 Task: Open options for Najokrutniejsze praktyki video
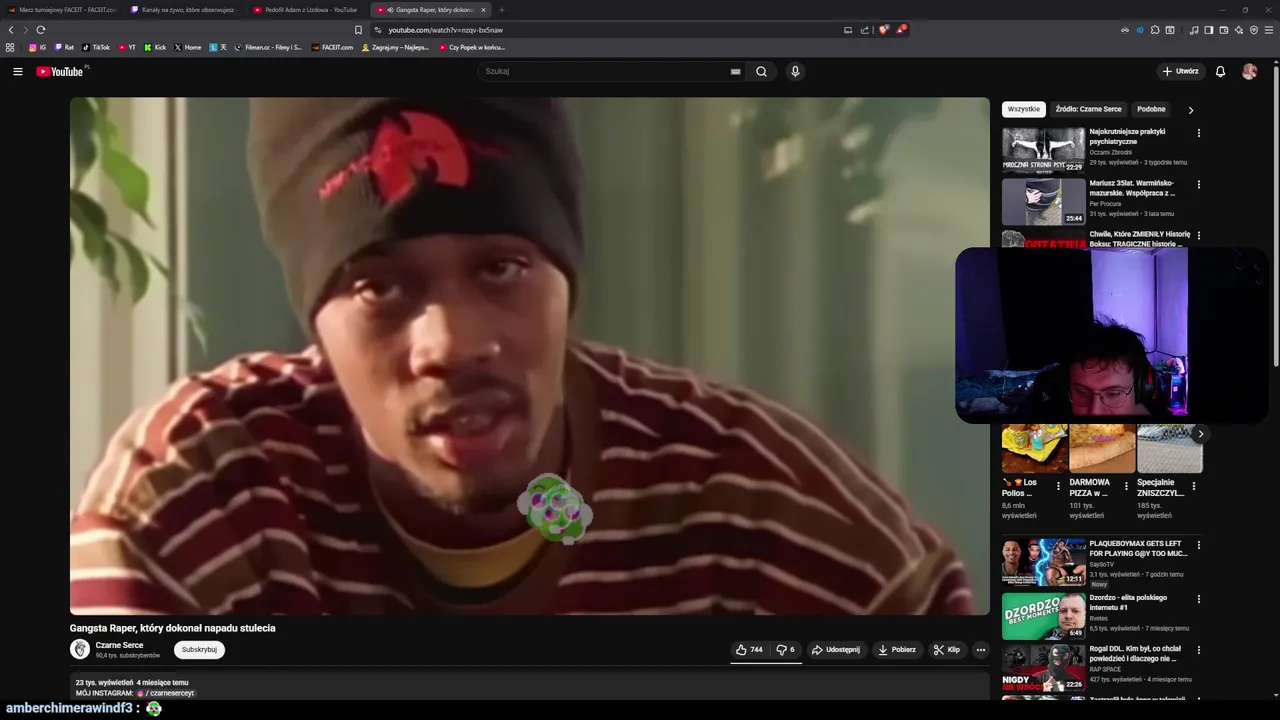click(1198, 133)
